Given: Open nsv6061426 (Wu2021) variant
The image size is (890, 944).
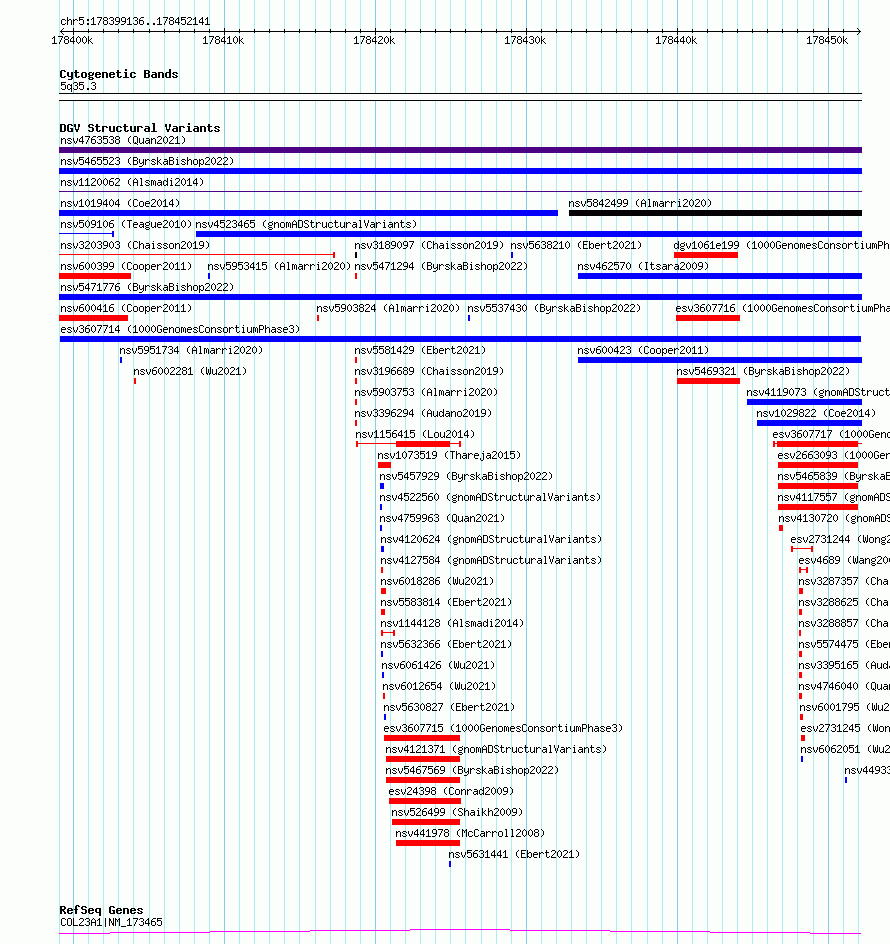Looking at the screenshot, I should 438,665.
